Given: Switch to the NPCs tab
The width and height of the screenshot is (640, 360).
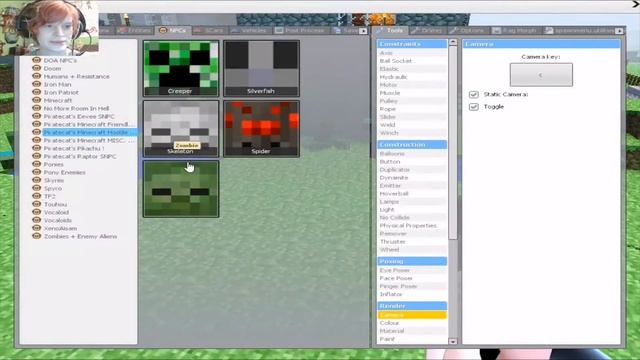Looking at the screenshot, I should pos(173,31).
